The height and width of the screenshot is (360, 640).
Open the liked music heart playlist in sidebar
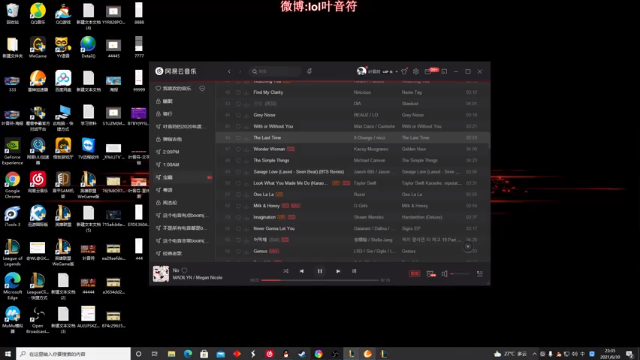177,89
